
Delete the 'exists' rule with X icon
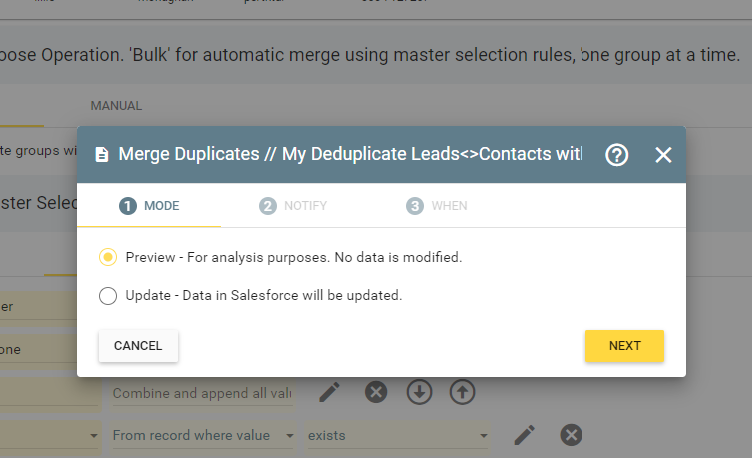pyautogui.click(x=570, y=435)
